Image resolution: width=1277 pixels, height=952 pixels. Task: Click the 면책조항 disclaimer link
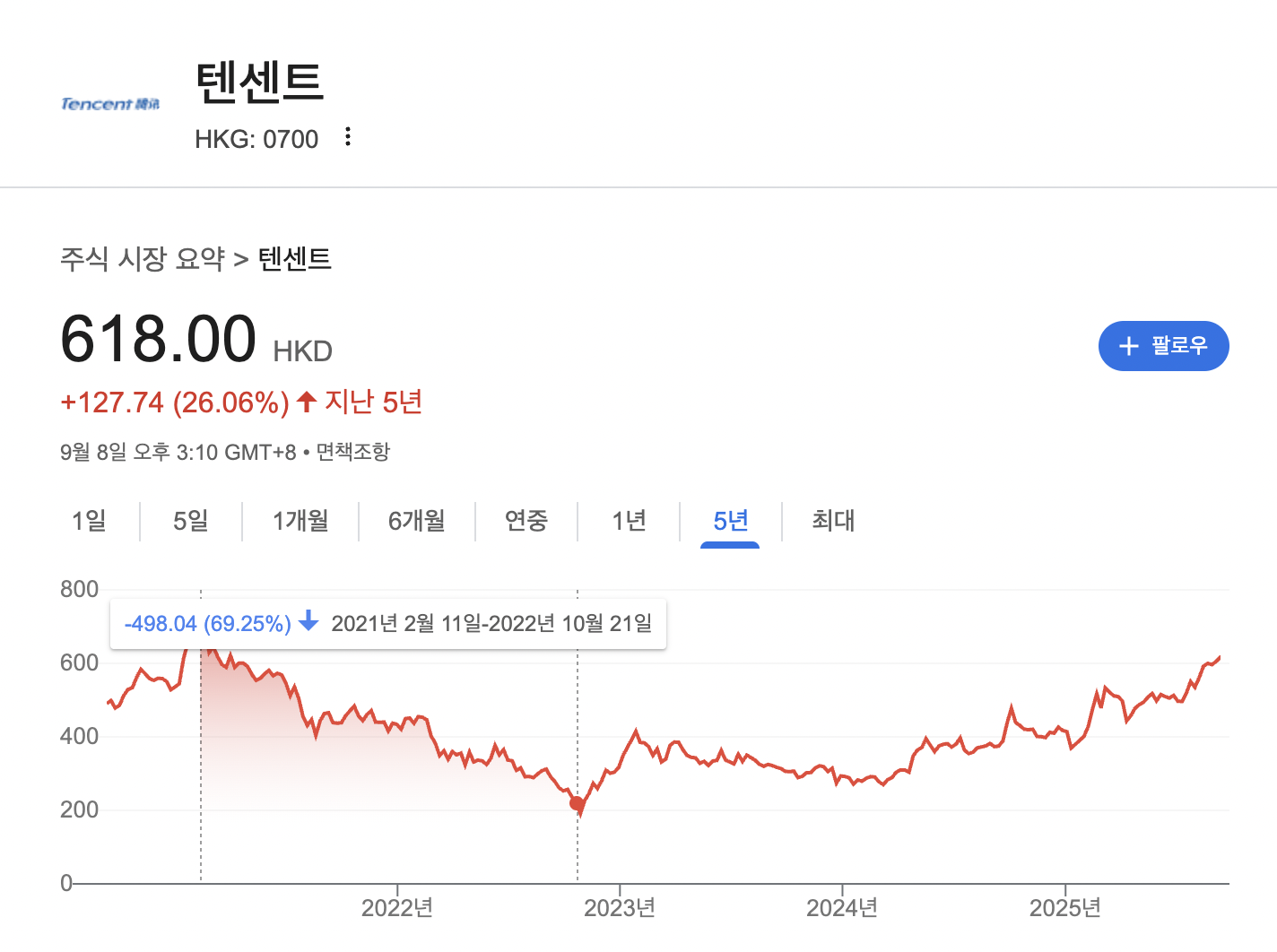[x=353, y=452]
